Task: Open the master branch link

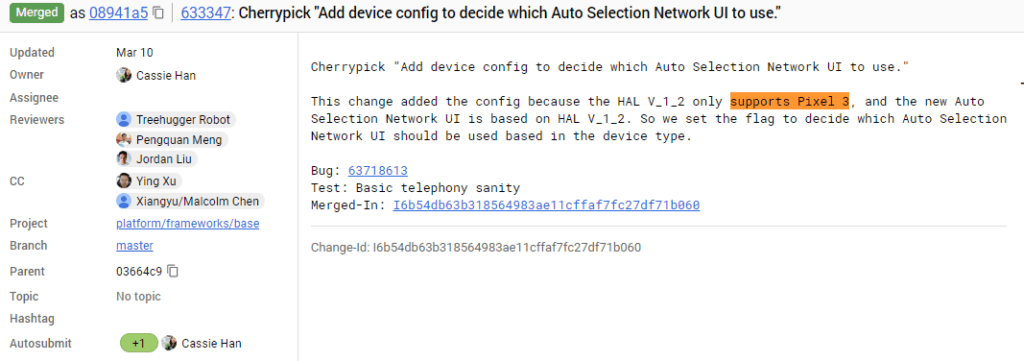Action: coord(135,245)
